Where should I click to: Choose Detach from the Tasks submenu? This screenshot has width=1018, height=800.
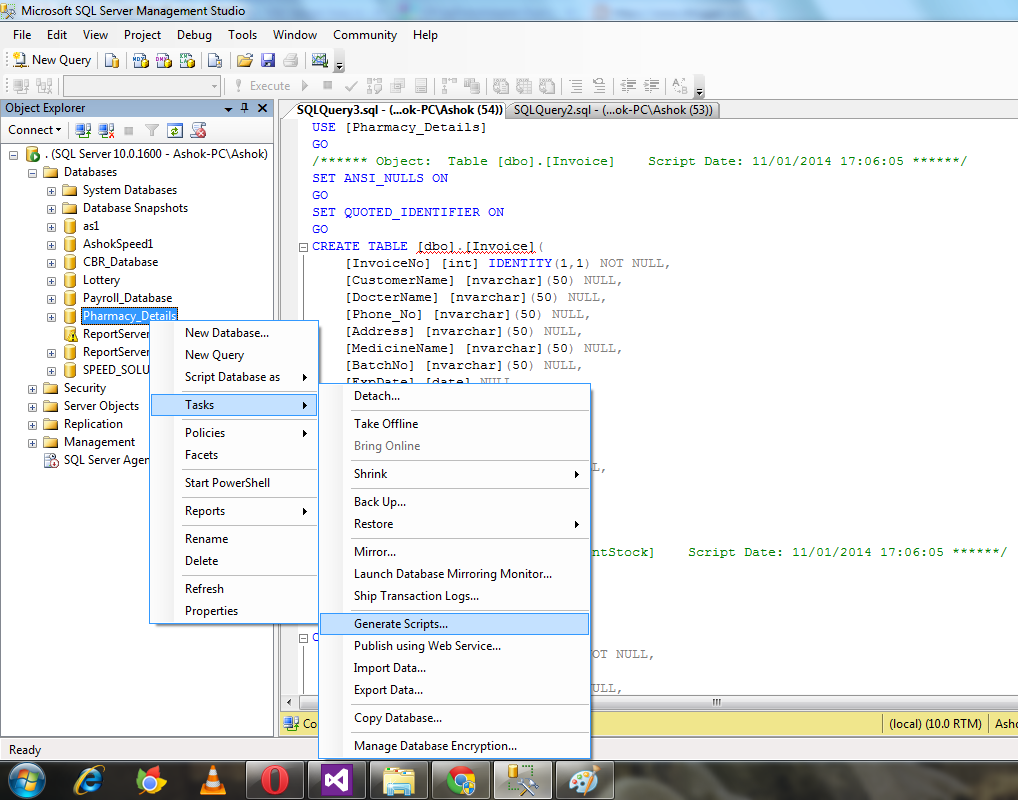tap(454, 396)
